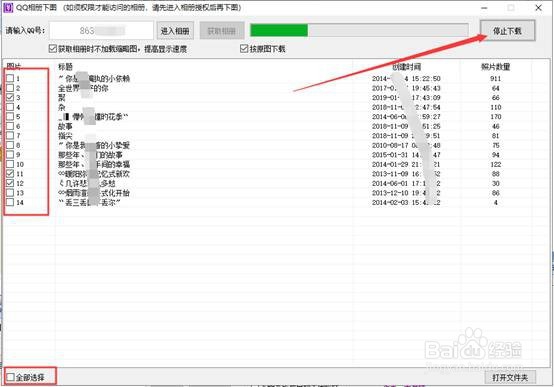Click the photo count 110
The image size is (554, 387).
(495, 107)
